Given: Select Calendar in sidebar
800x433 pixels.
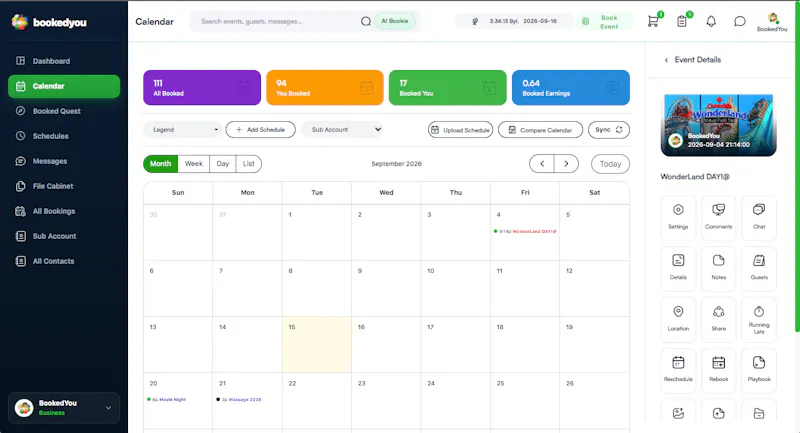Looking at the screenshot, I should [64, 86].
